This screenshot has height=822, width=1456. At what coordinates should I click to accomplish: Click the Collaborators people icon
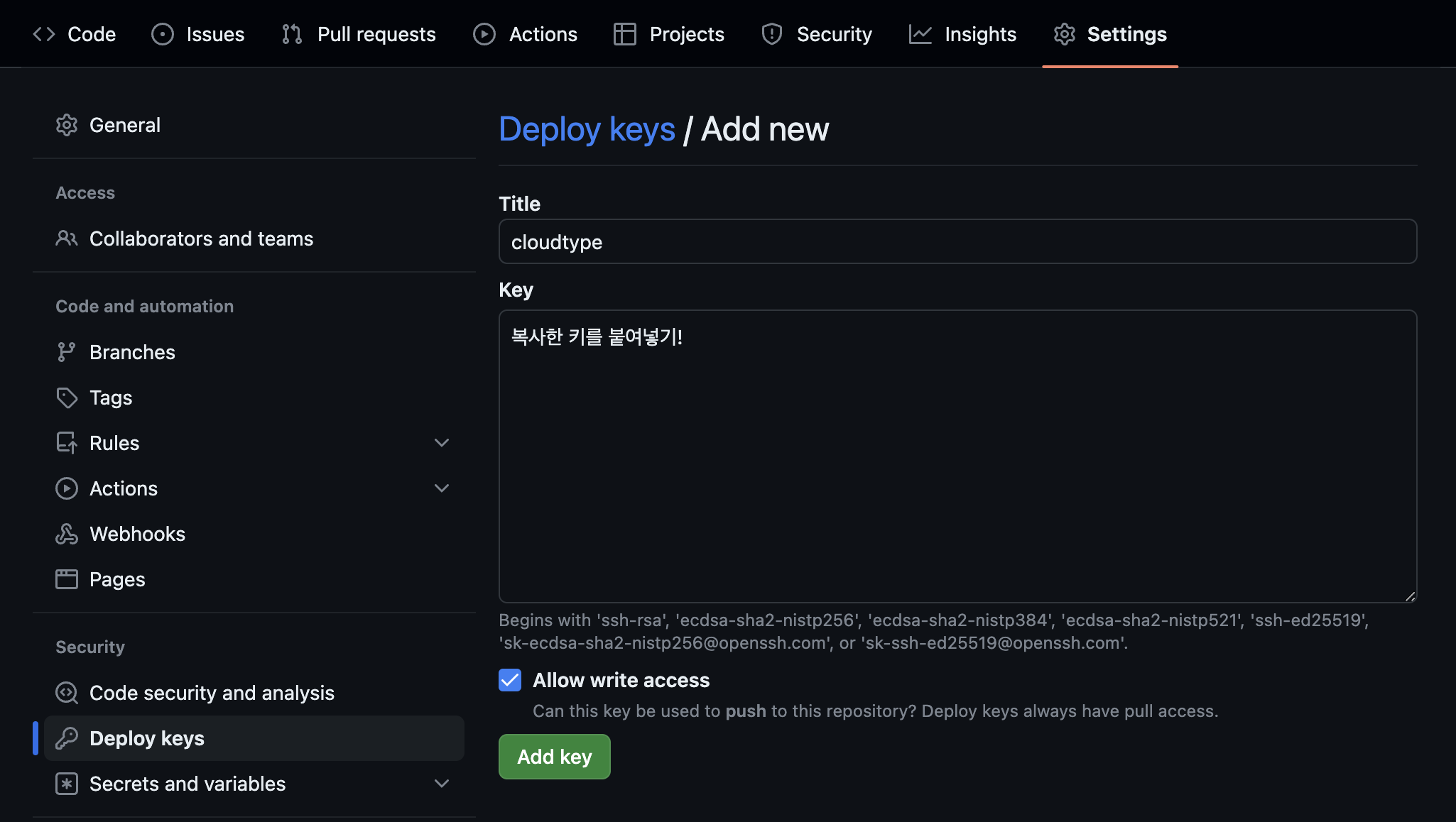[x=67, y=239]
